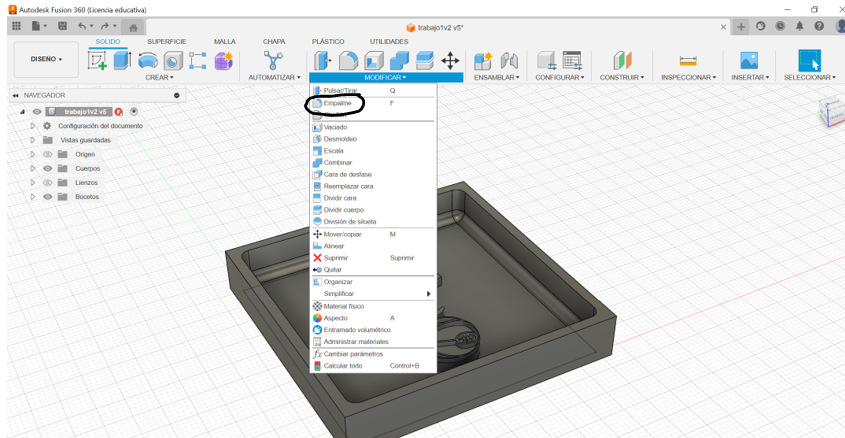Choose Combinar in the Modificar menu
The width and height of the screenshot is (845, 438).
[373, 163]
